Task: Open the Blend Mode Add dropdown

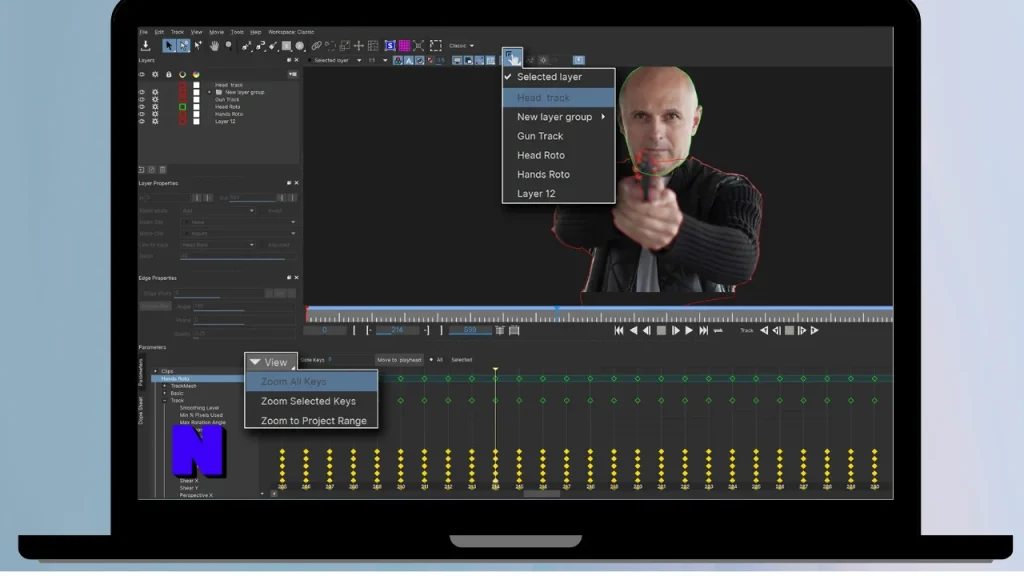Action: [x=218, y=211]
